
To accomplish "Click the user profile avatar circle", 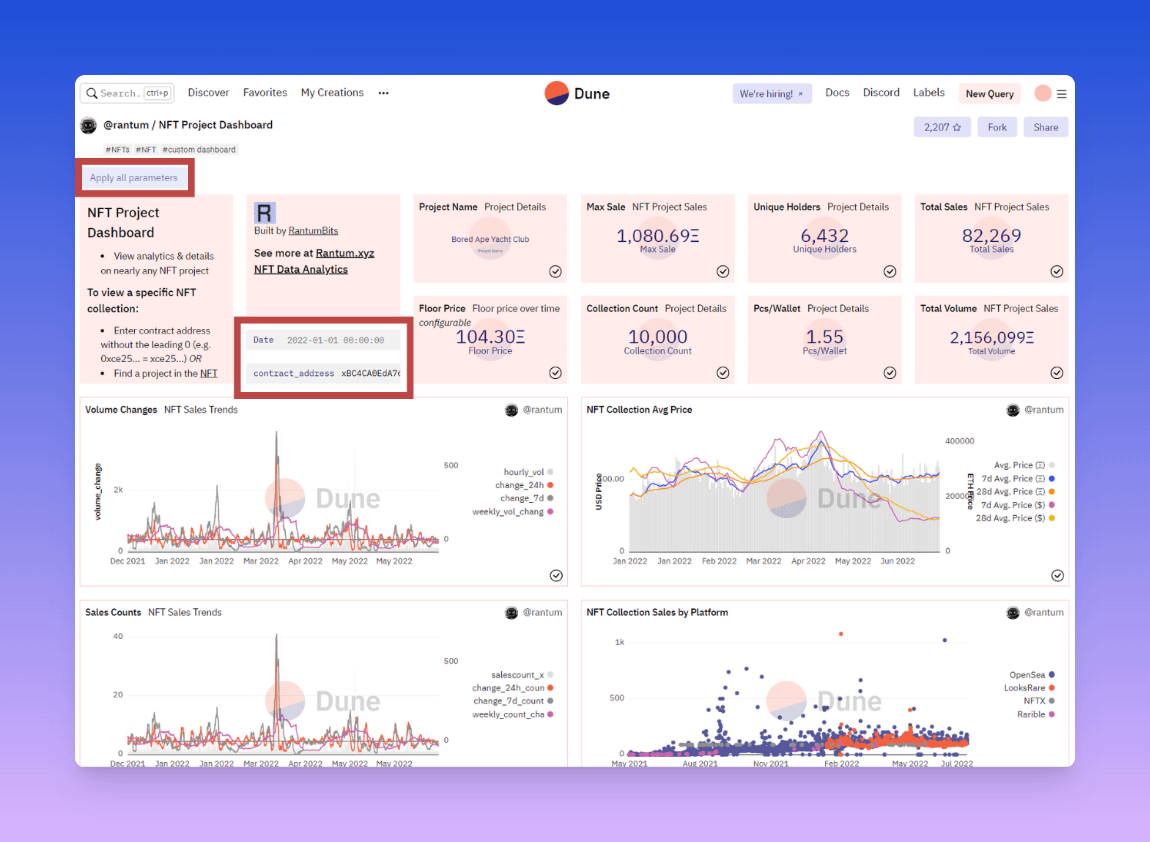I will pos(1042,93).
